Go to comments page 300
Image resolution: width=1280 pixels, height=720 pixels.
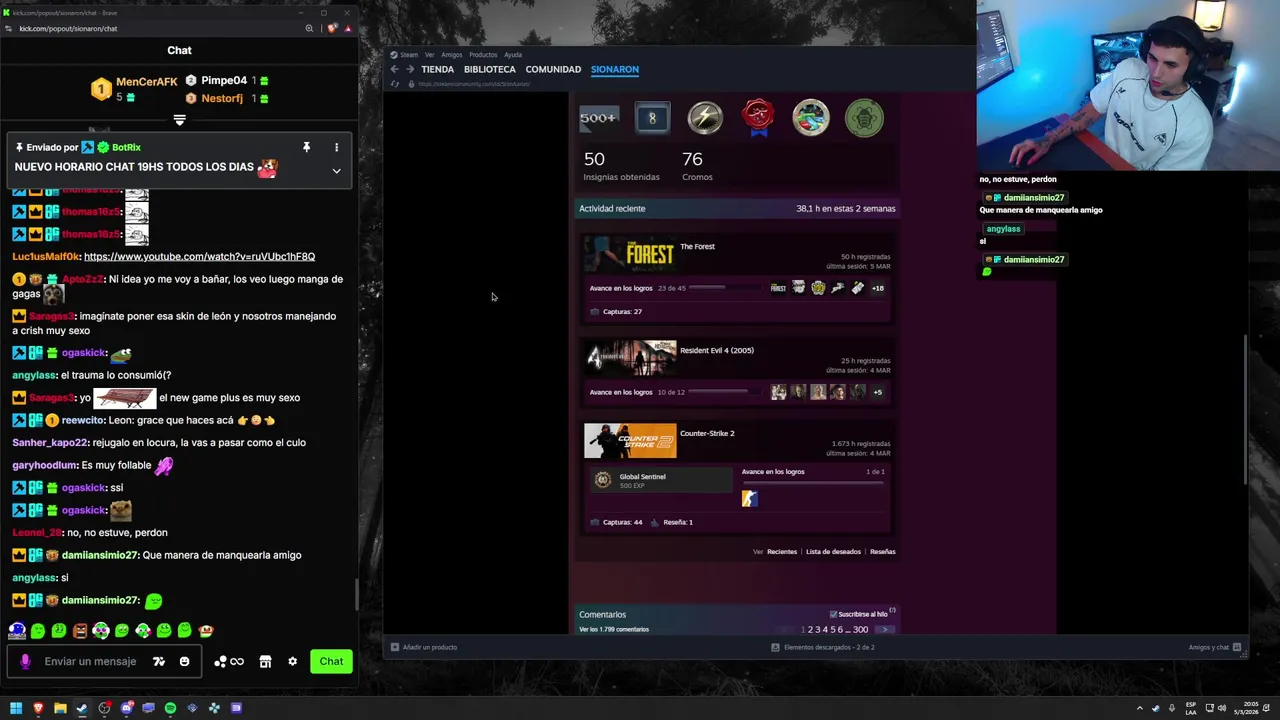click(x=860, y=630)
